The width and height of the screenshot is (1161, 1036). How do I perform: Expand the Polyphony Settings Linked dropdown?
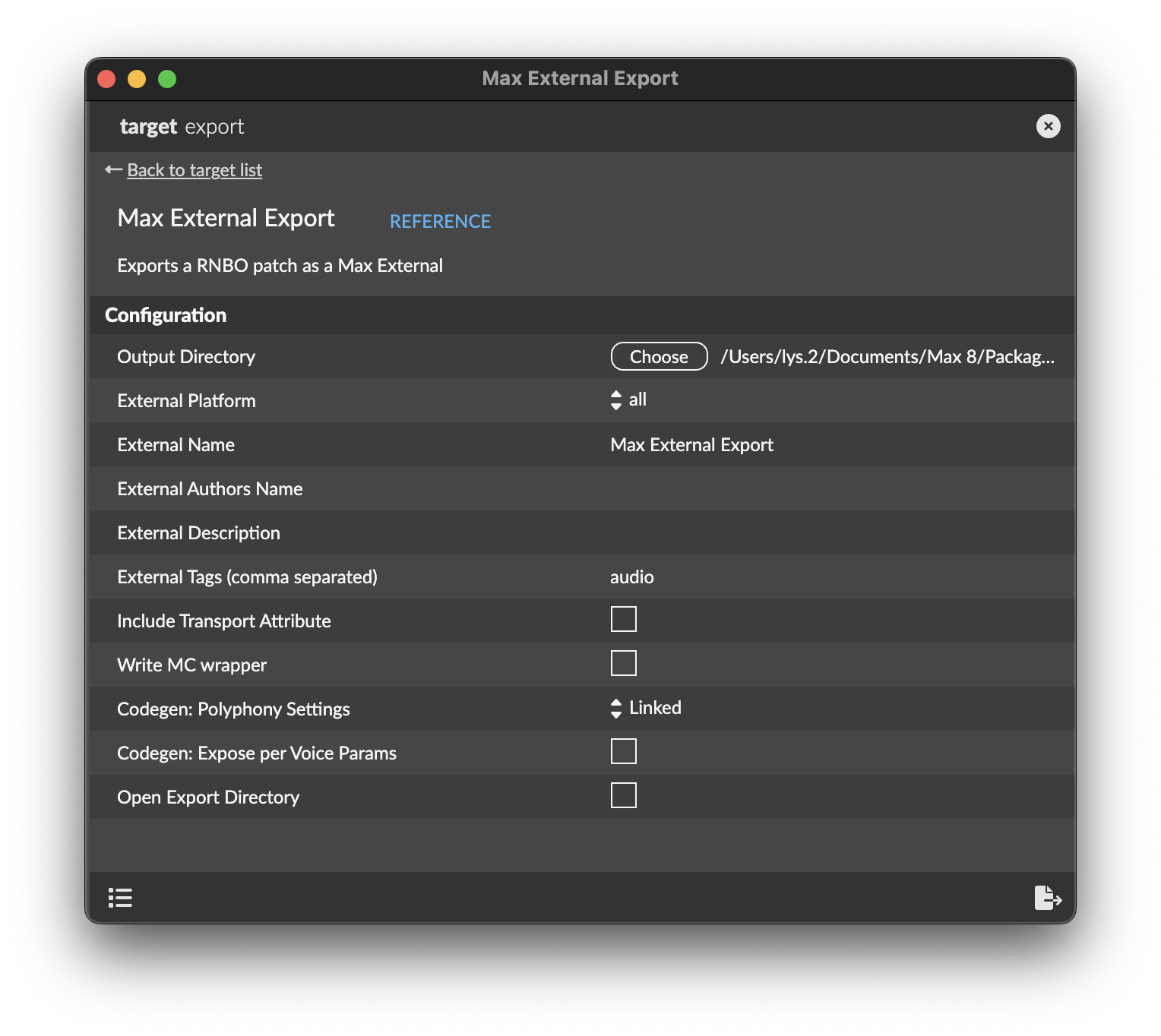pos(646,709)
